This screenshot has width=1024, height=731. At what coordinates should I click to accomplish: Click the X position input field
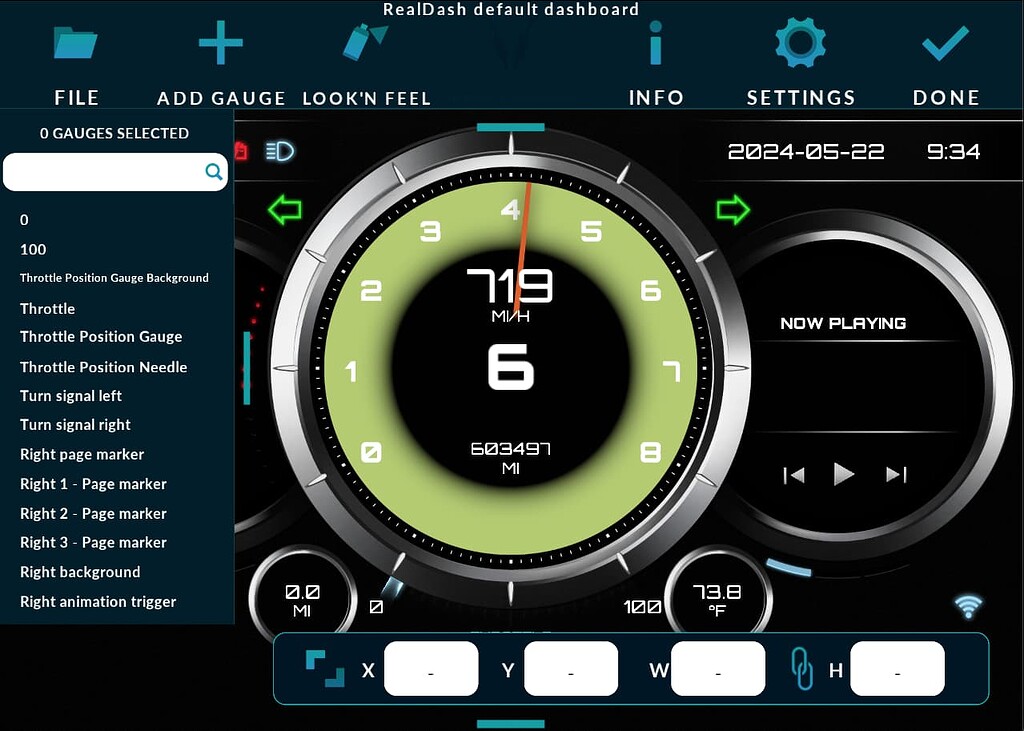pos(431,668)
